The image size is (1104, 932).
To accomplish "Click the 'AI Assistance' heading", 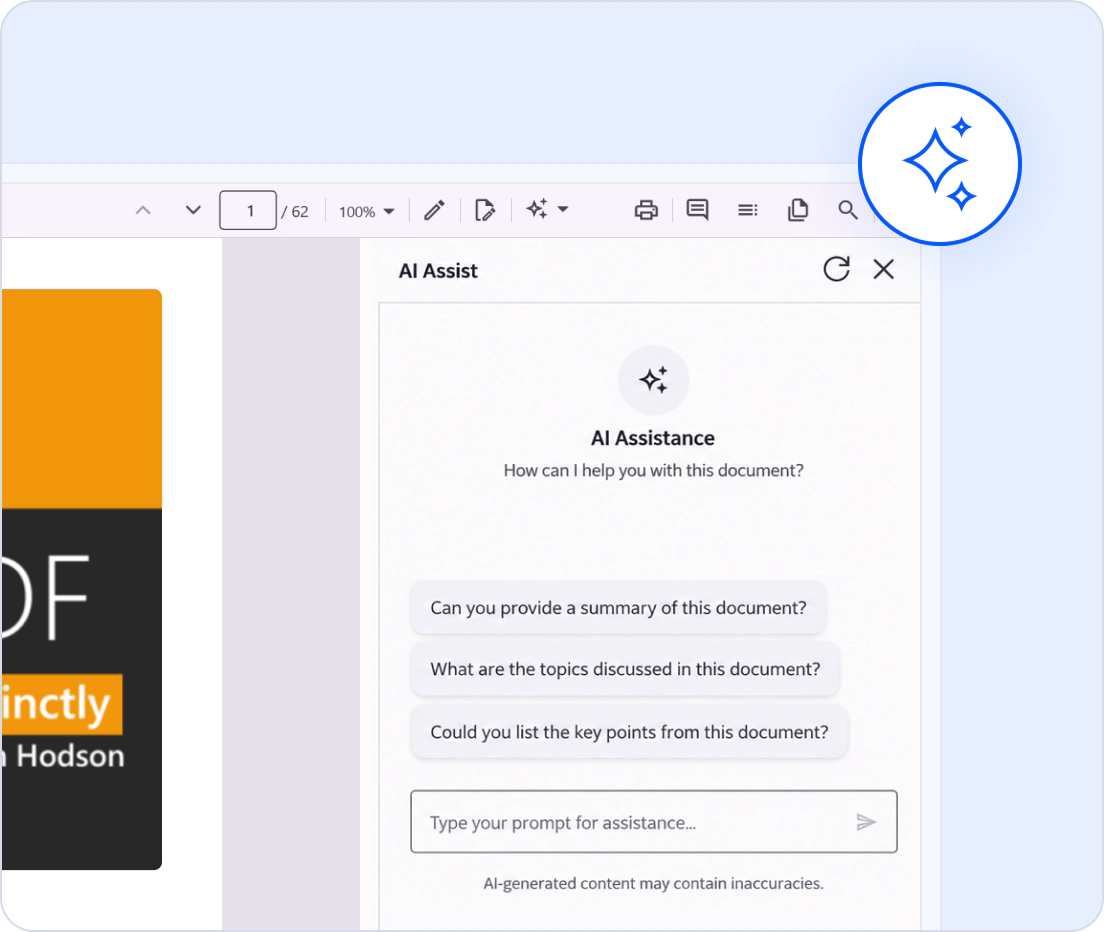I will tap(653, 438).
